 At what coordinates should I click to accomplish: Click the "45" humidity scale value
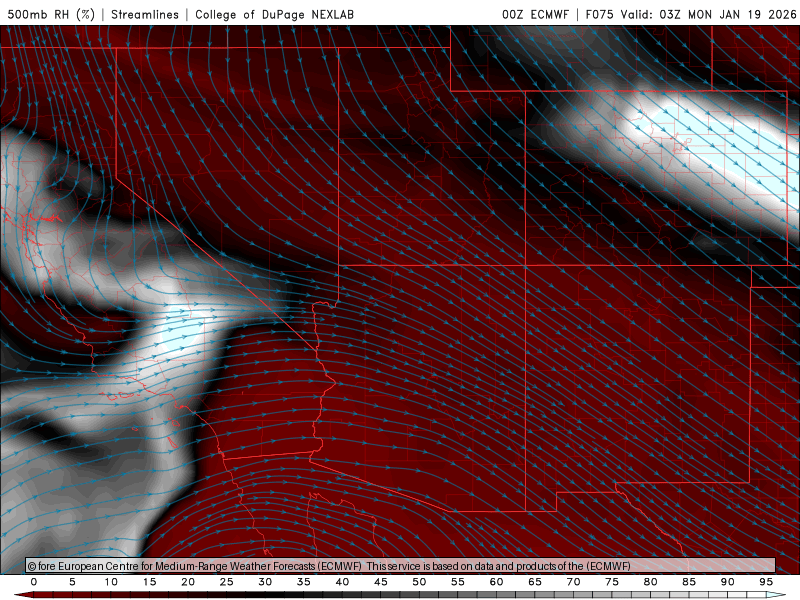381,582
